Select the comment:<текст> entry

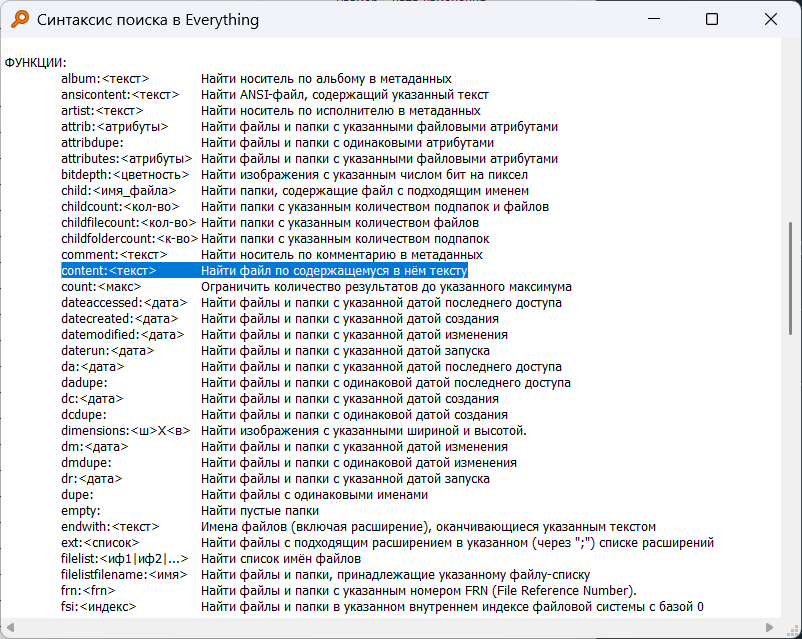(x=114, y=255)
